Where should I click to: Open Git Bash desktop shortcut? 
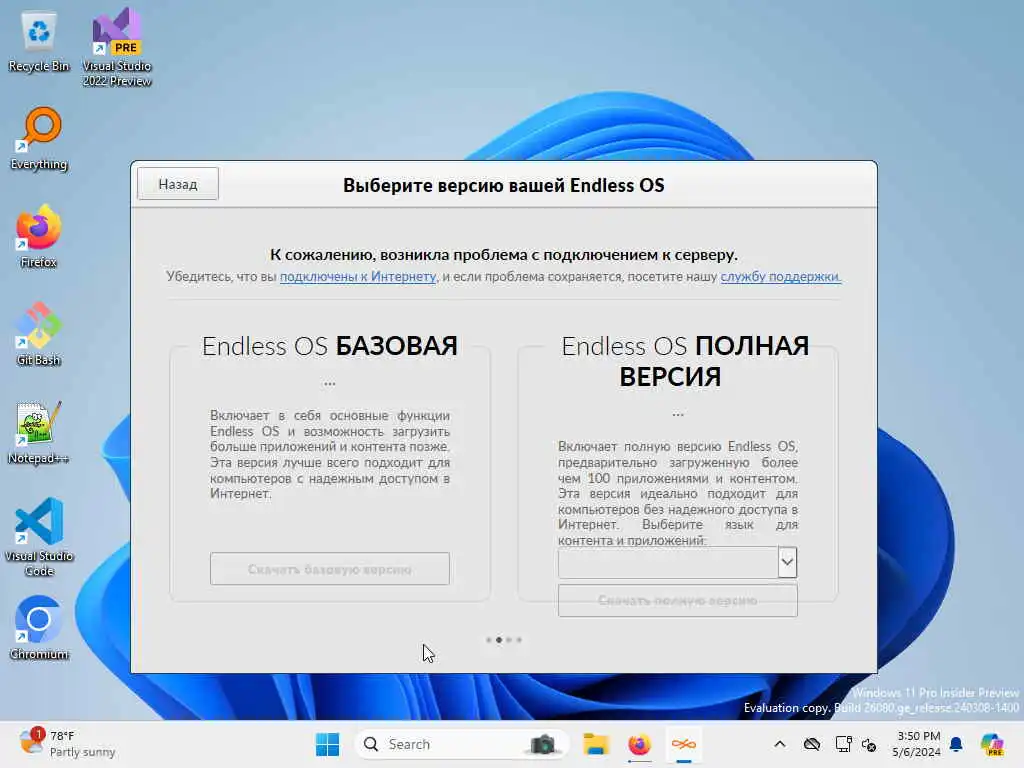pos(39,334)
